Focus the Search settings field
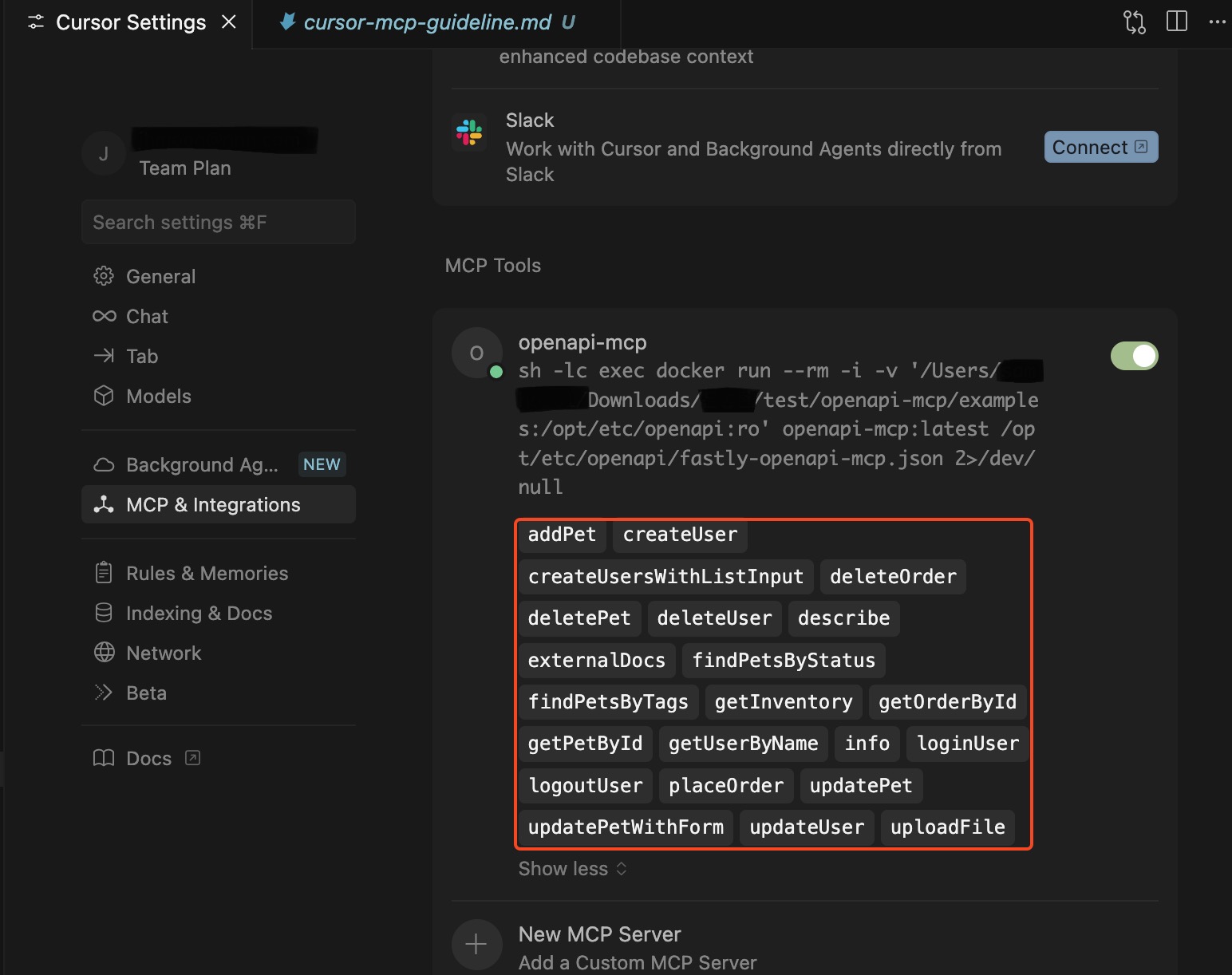Screen dimensions: 1232x975 click(219, 222)
